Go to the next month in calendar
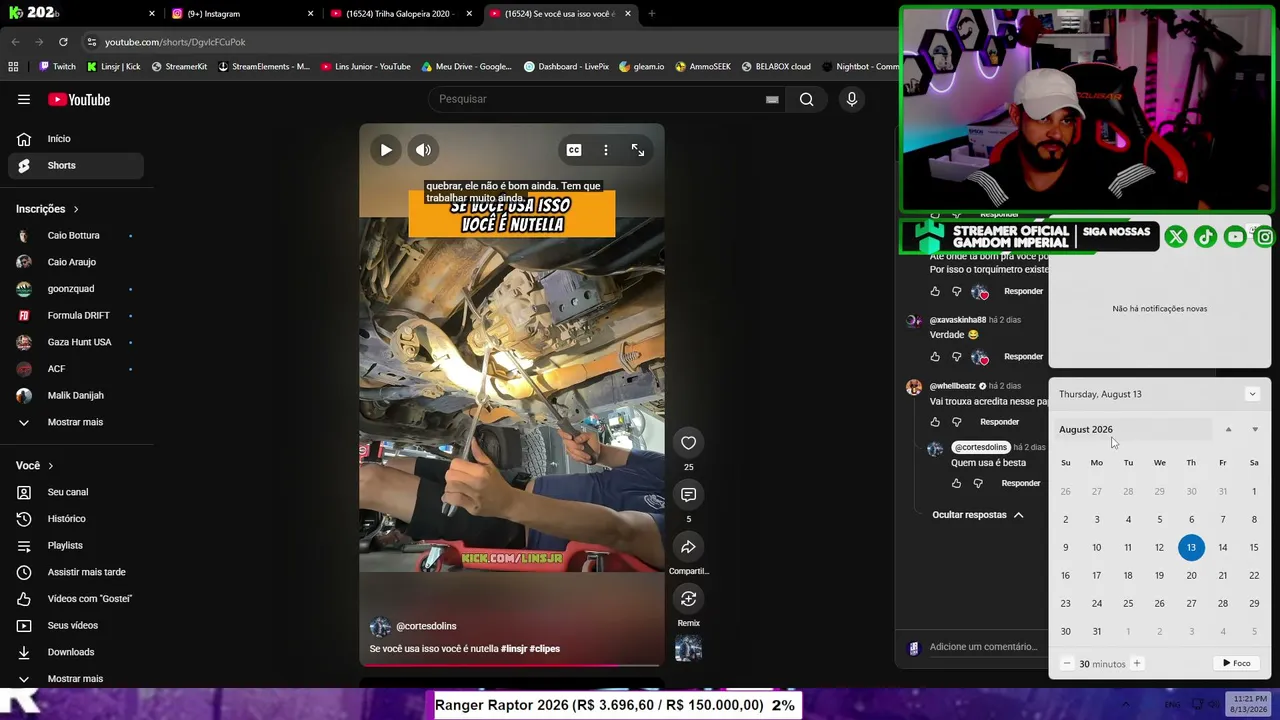 pyautogui.click(x=1255, y=430)
